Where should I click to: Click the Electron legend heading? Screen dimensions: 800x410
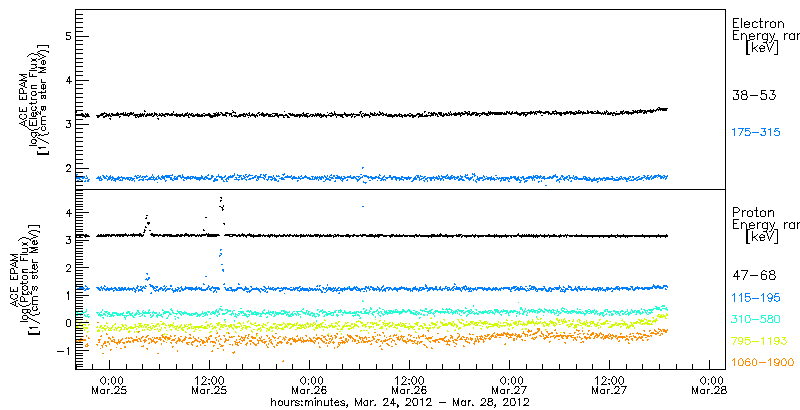pyautogui.click(x=758, y=24)
